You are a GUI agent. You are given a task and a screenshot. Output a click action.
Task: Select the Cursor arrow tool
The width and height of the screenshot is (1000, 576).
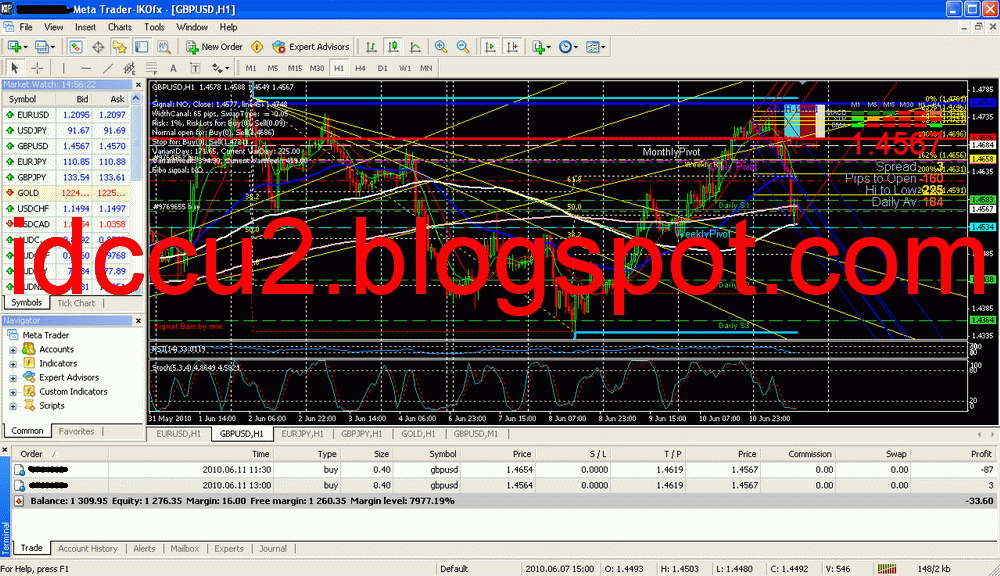[15, 68]
